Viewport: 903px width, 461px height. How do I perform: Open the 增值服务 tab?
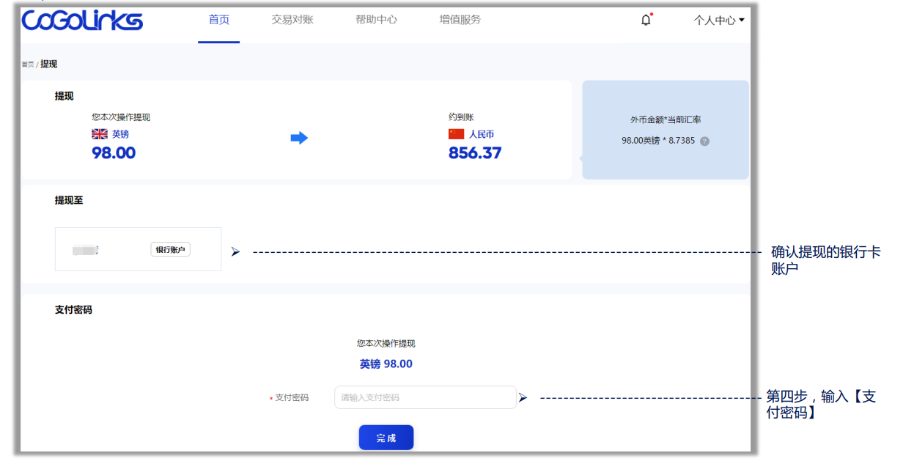(x=460, y=20)
